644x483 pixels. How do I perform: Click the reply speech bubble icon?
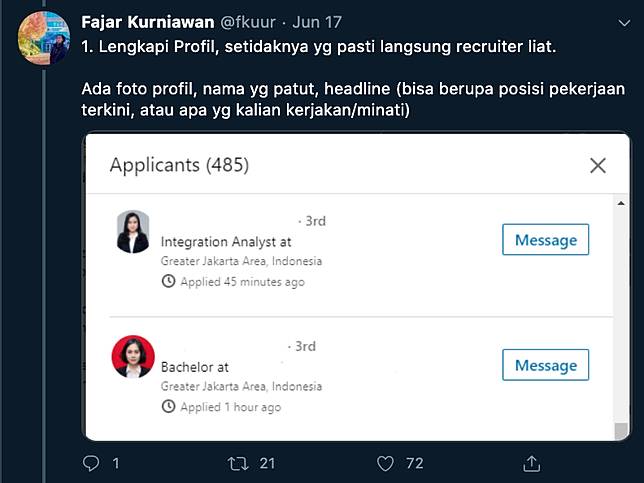tap(91, 463)
